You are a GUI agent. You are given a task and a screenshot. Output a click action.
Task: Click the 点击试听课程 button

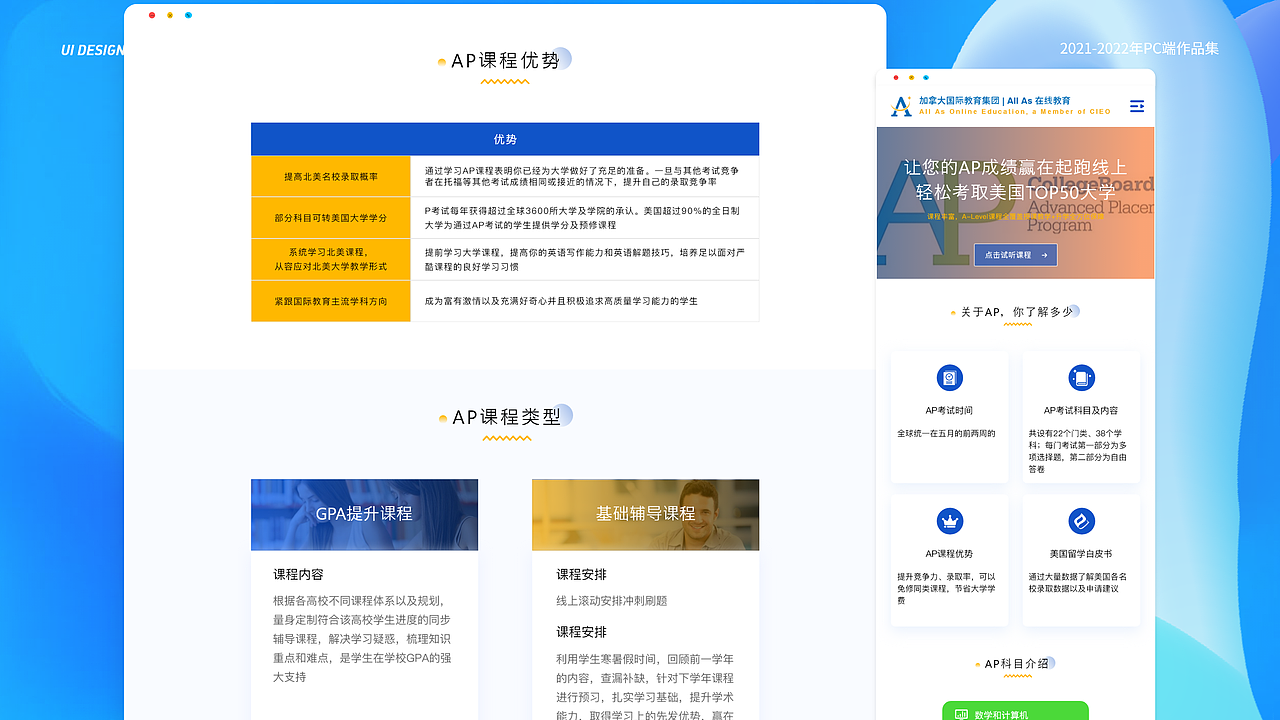click(1015, 255)
